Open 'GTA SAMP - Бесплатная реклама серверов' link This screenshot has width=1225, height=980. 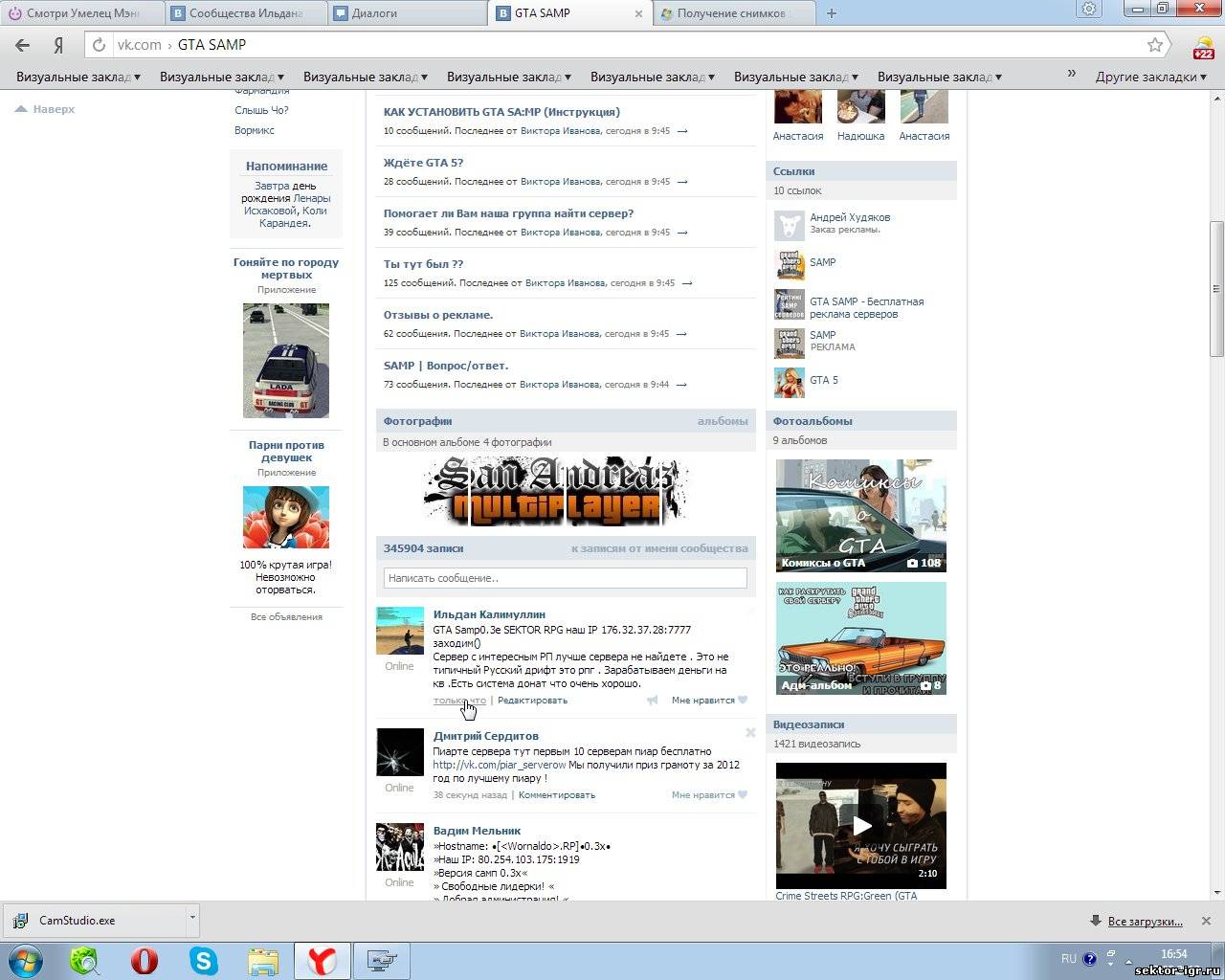tap(867, 308)
